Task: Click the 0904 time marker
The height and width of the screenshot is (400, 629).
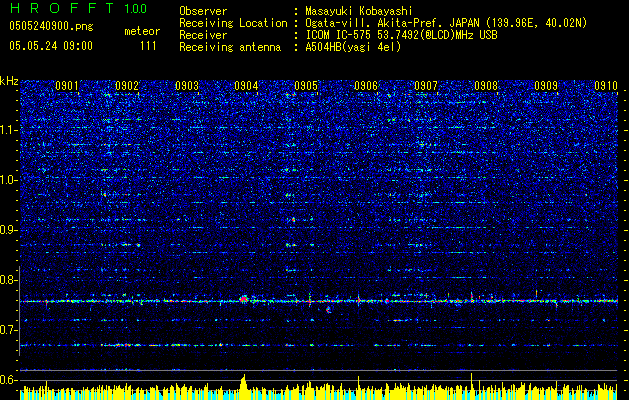Action: (246, 86)
